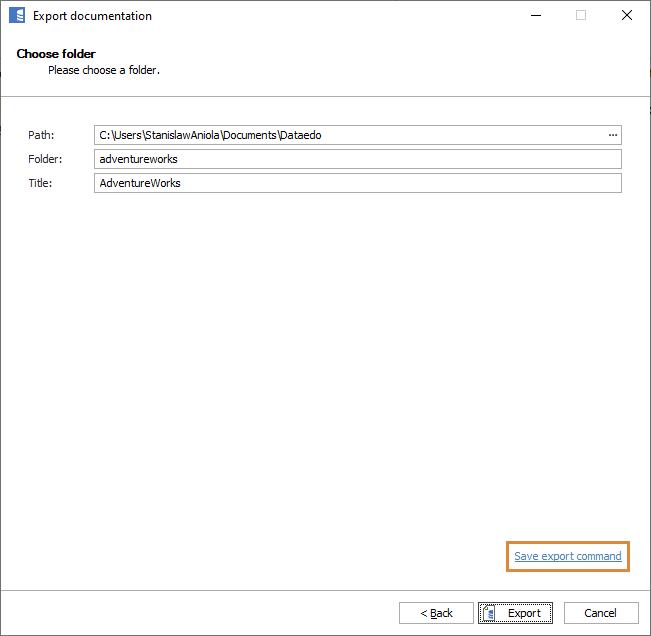The image size is (651, 636).
Task: Click the icon inside the Export button
Action: click(x=490, y=613)
